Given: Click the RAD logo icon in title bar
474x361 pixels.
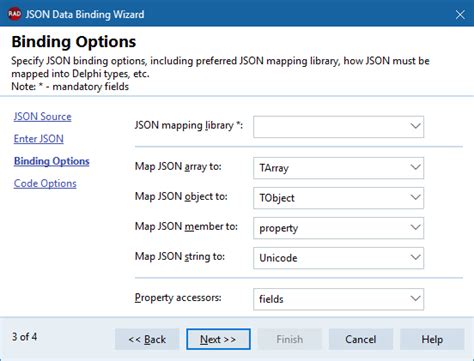Looking at the screenshot, I should click(14, 14).
